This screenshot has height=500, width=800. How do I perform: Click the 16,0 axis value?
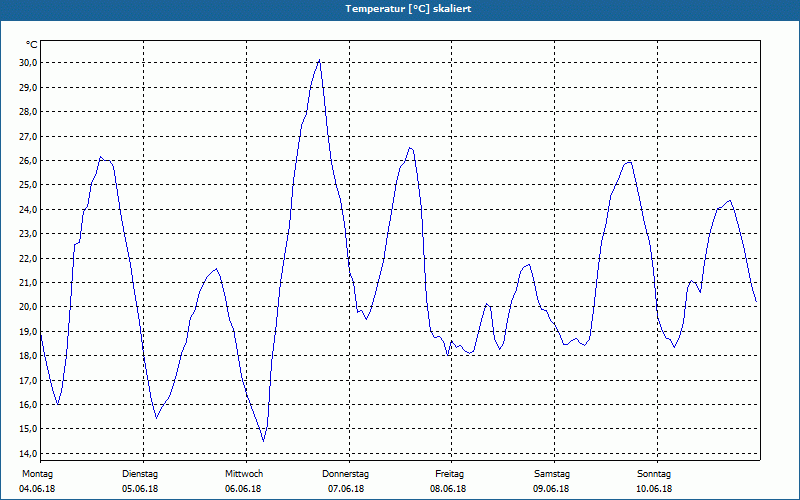[28, 404]
